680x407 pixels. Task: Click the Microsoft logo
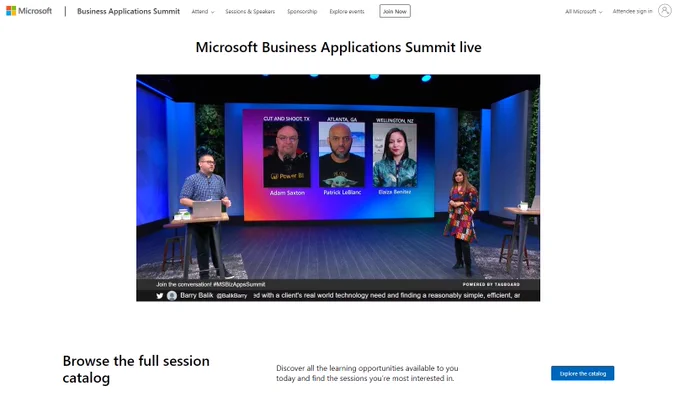pyautogui.click(x=29, y=11)
